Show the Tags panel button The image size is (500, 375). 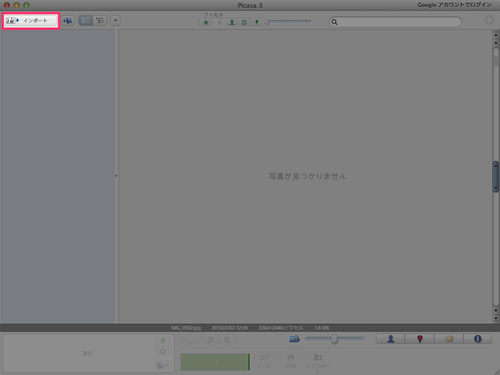(x=449, y=339)
